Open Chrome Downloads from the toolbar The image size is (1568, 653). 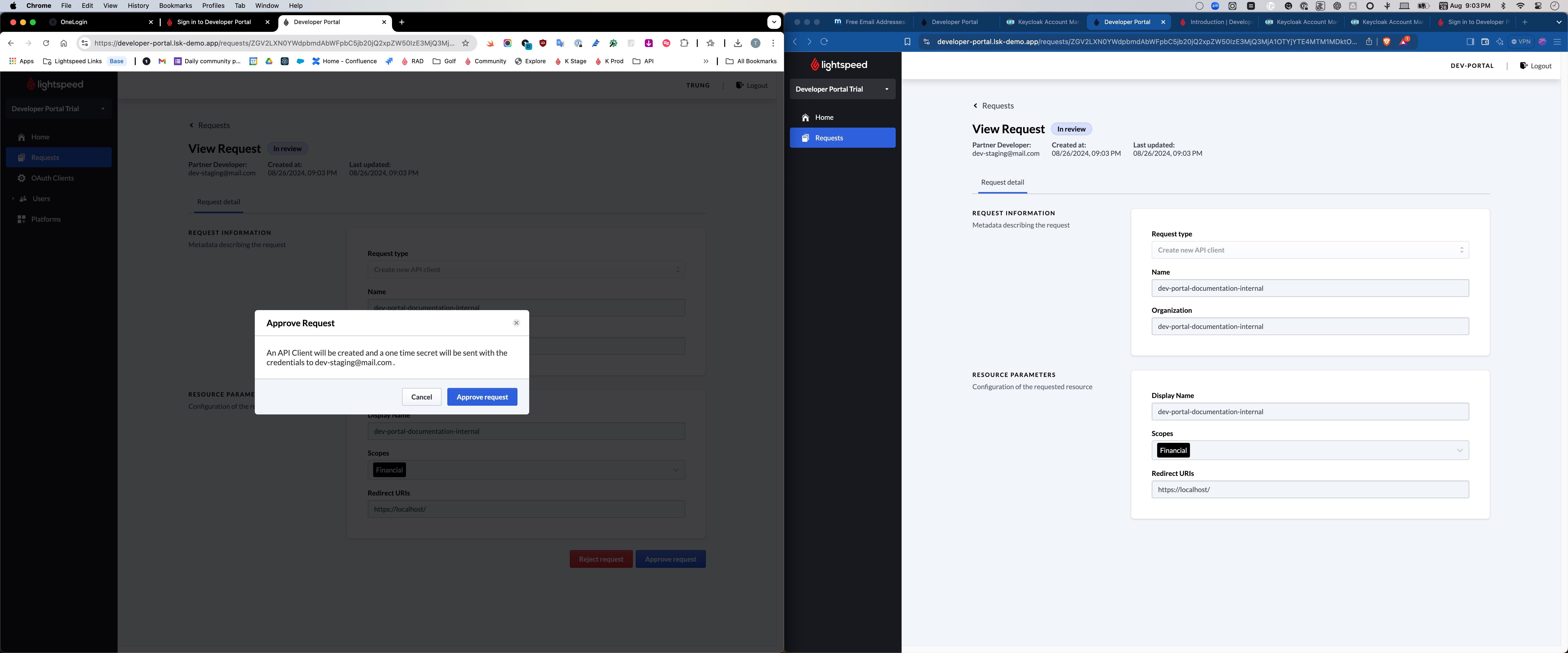[737, 43]
